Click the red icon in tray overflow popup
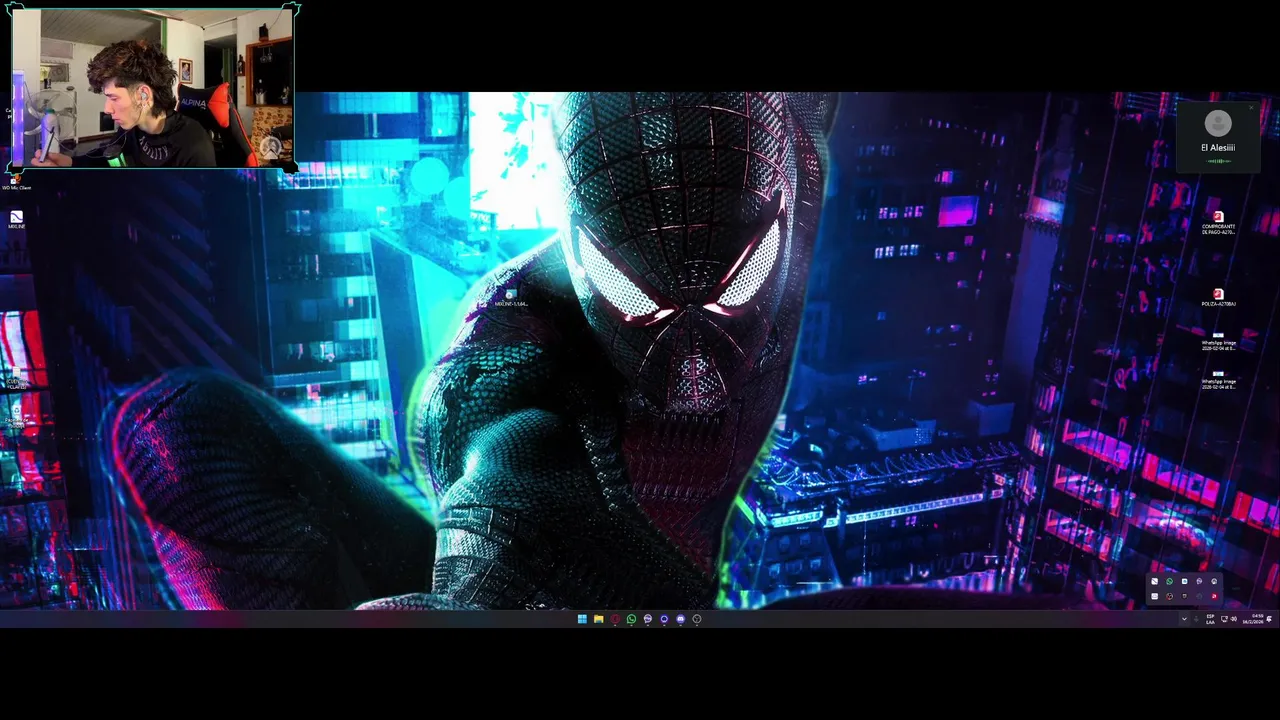The image size is (1280, 720). coord(1214,596)
